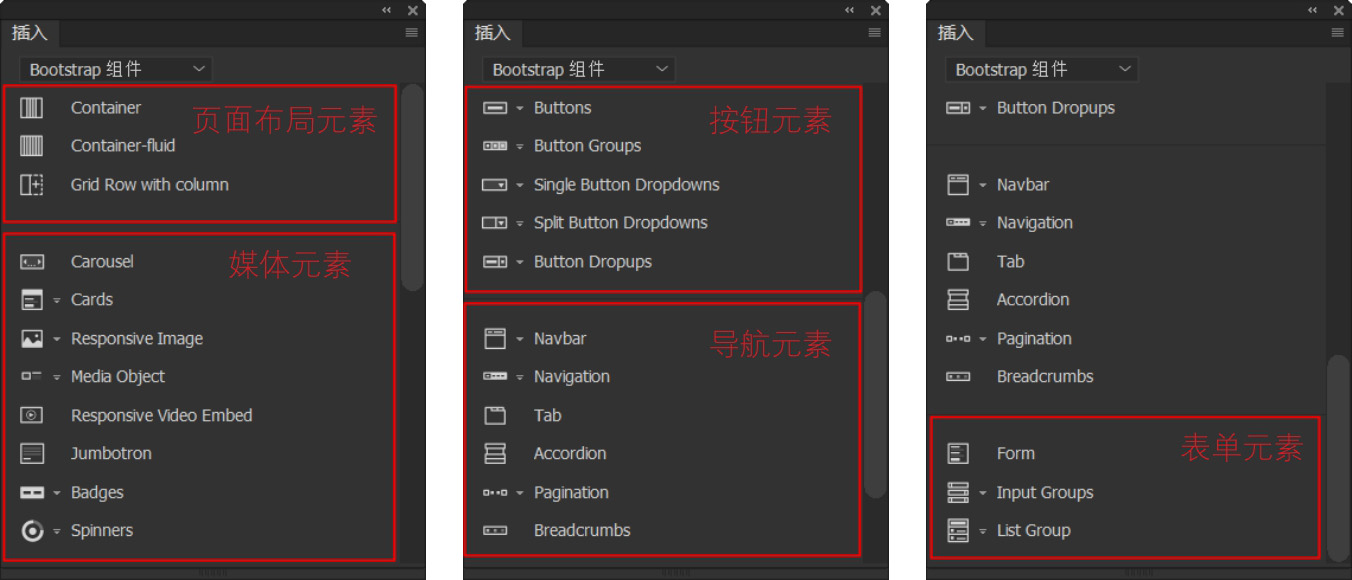Expand the Buttons dropdown arrow

(520, 108)
